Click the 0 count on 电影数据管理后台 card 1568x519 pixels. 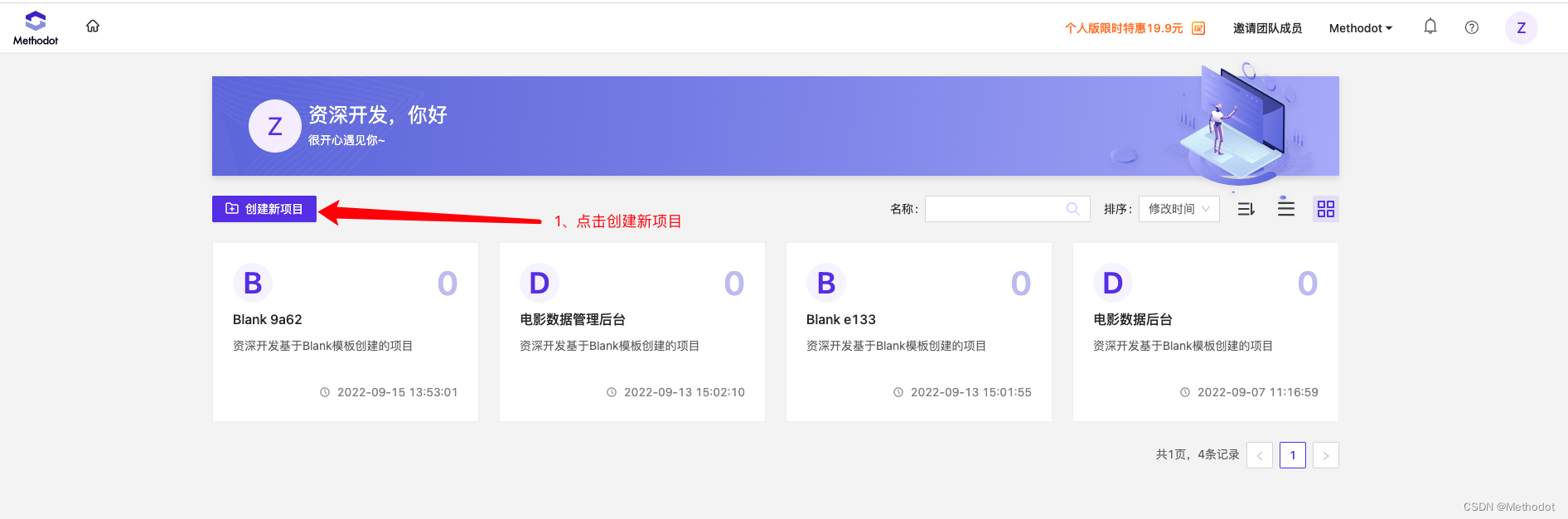pos(734,284)
